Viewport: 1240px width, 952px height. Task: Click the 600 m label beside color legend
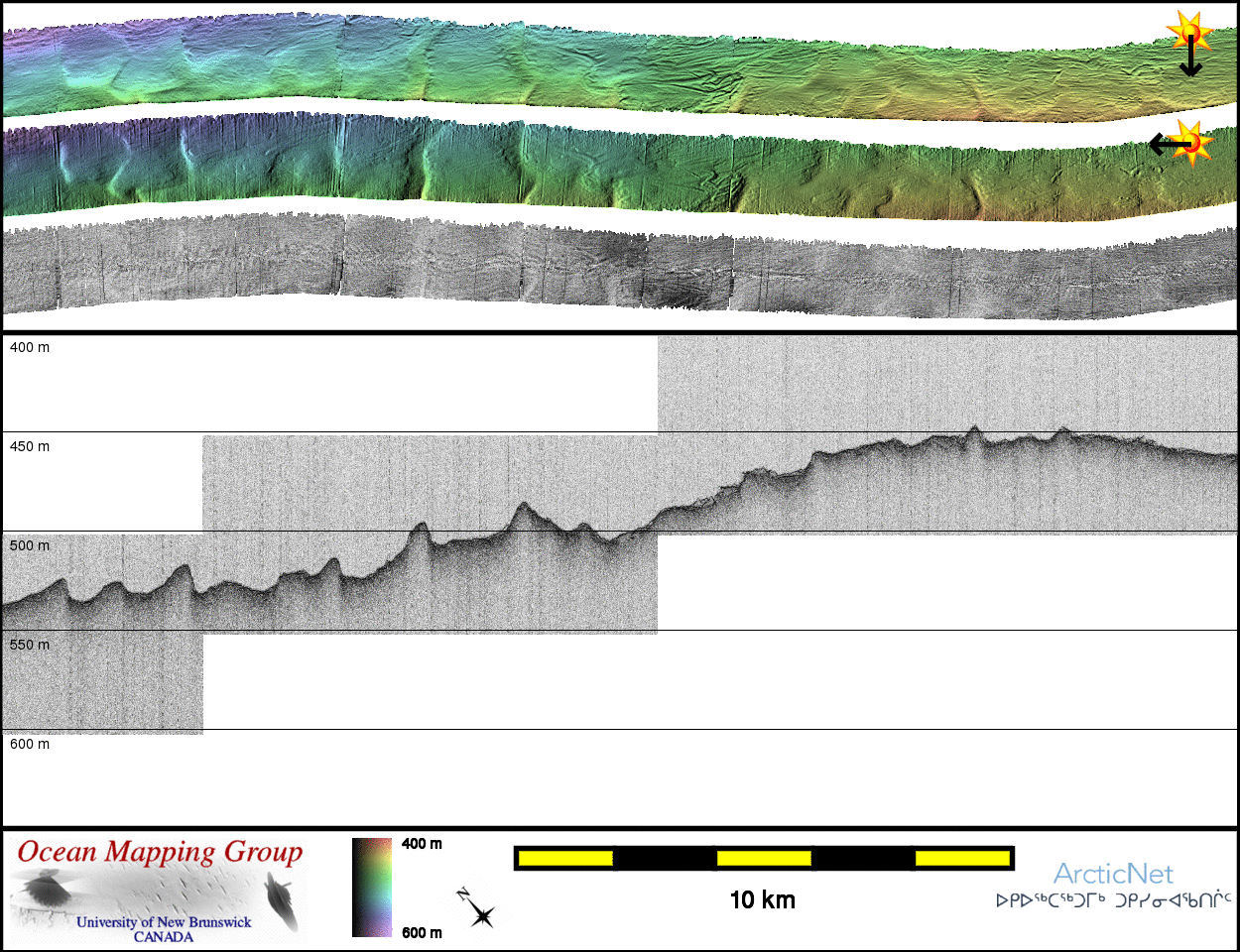pyautogui.click(x=422, y=932)
